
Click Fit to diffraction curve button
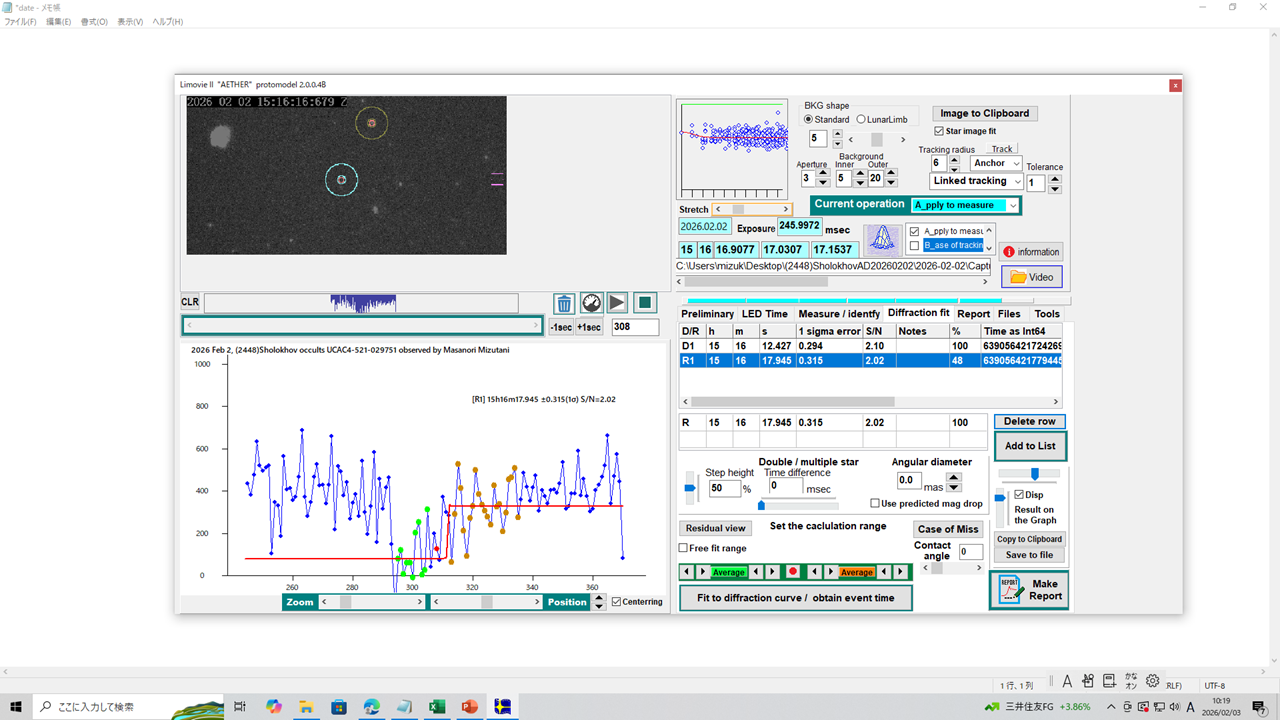[795, 598]
